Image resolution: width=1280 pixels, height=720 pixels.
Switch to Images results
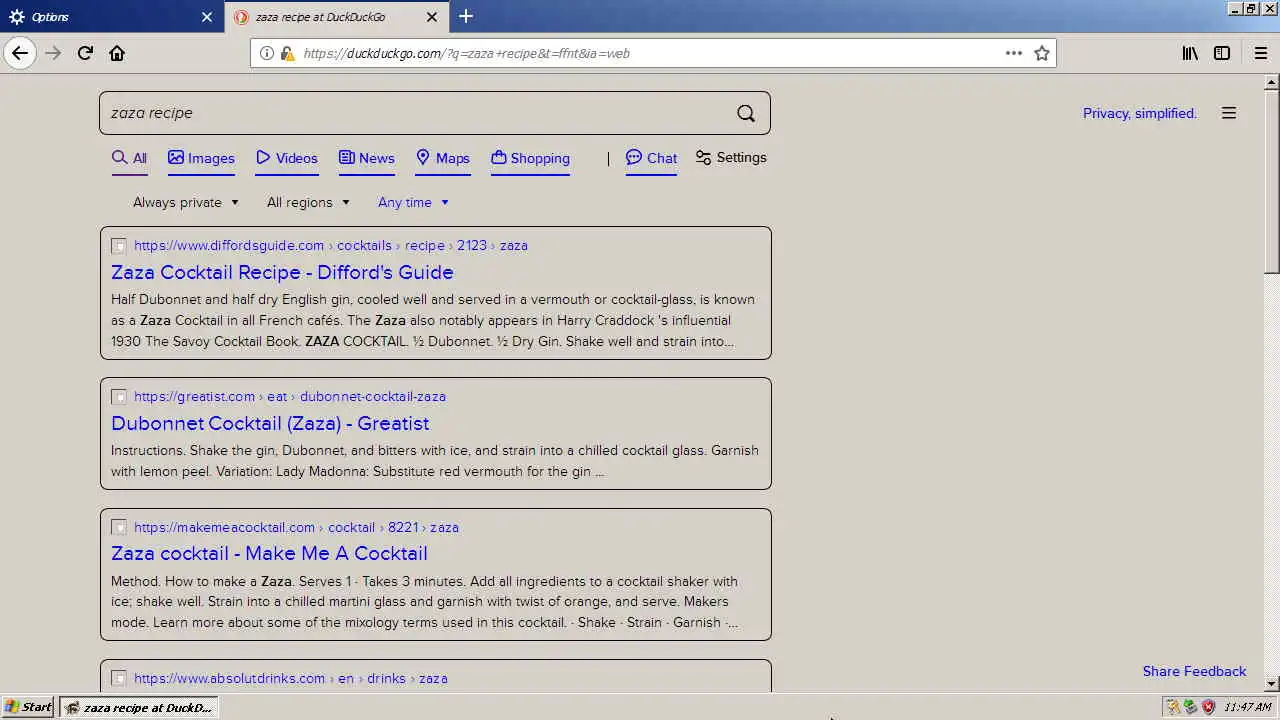pyautogui.click(x=201, y=158)
